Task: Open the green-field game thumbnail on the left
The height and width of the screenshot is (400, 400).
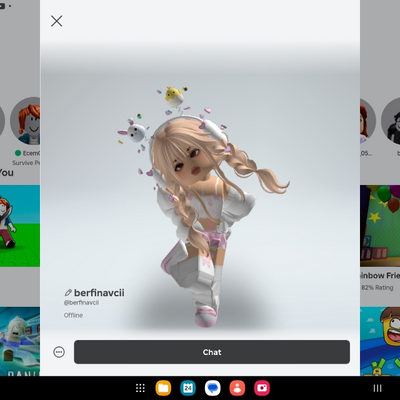Action: coord(20,226)
